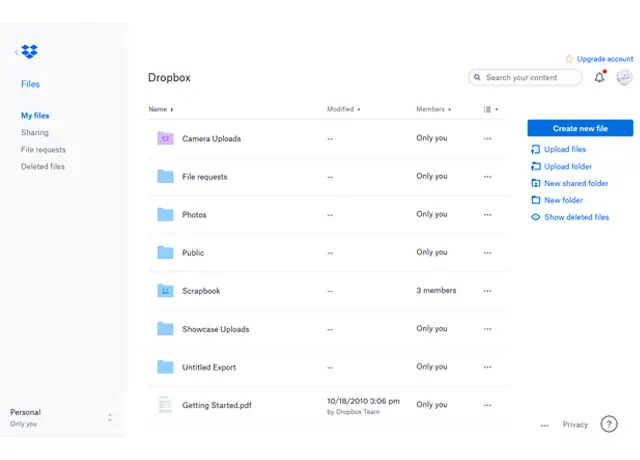Viewport: 640px width, 460px height.
Task: Open Deleted files in the sidebar
Action: (x=43, y=166)
